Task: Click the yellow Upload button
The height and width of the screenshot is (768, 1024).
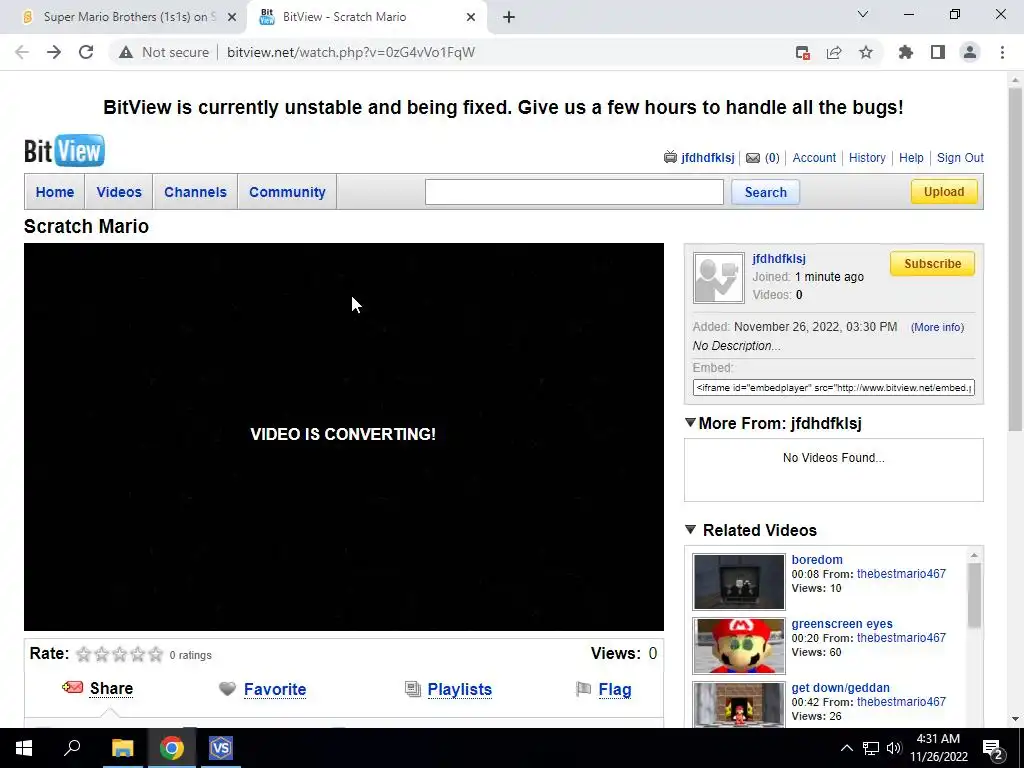Action: [x=944, y=191]
